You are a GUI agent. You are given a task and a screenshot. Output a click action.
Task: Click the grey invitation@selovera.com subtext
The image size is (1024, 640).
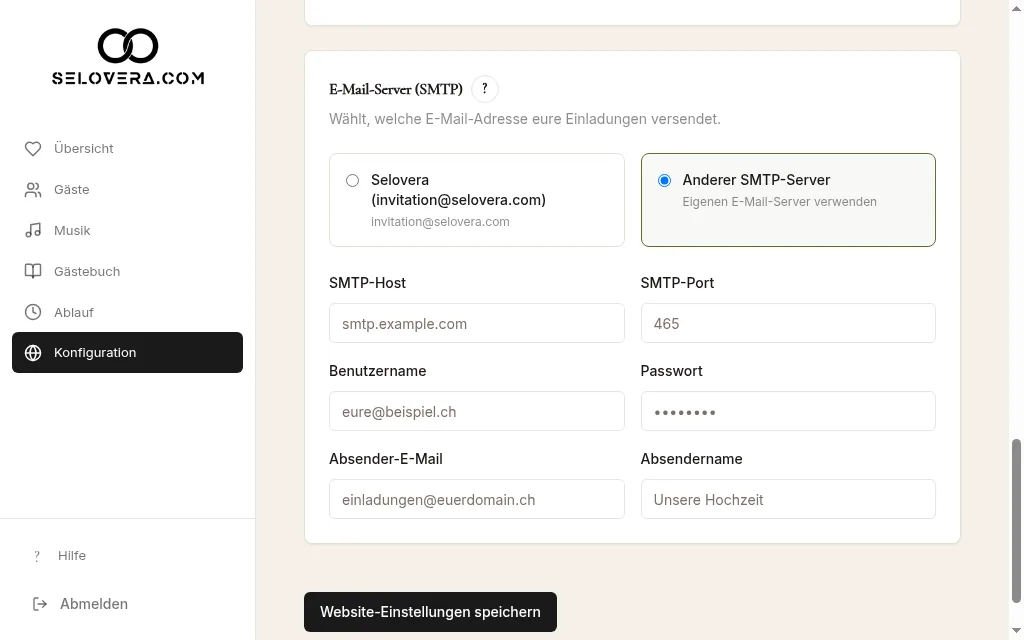tap(440, 222)
